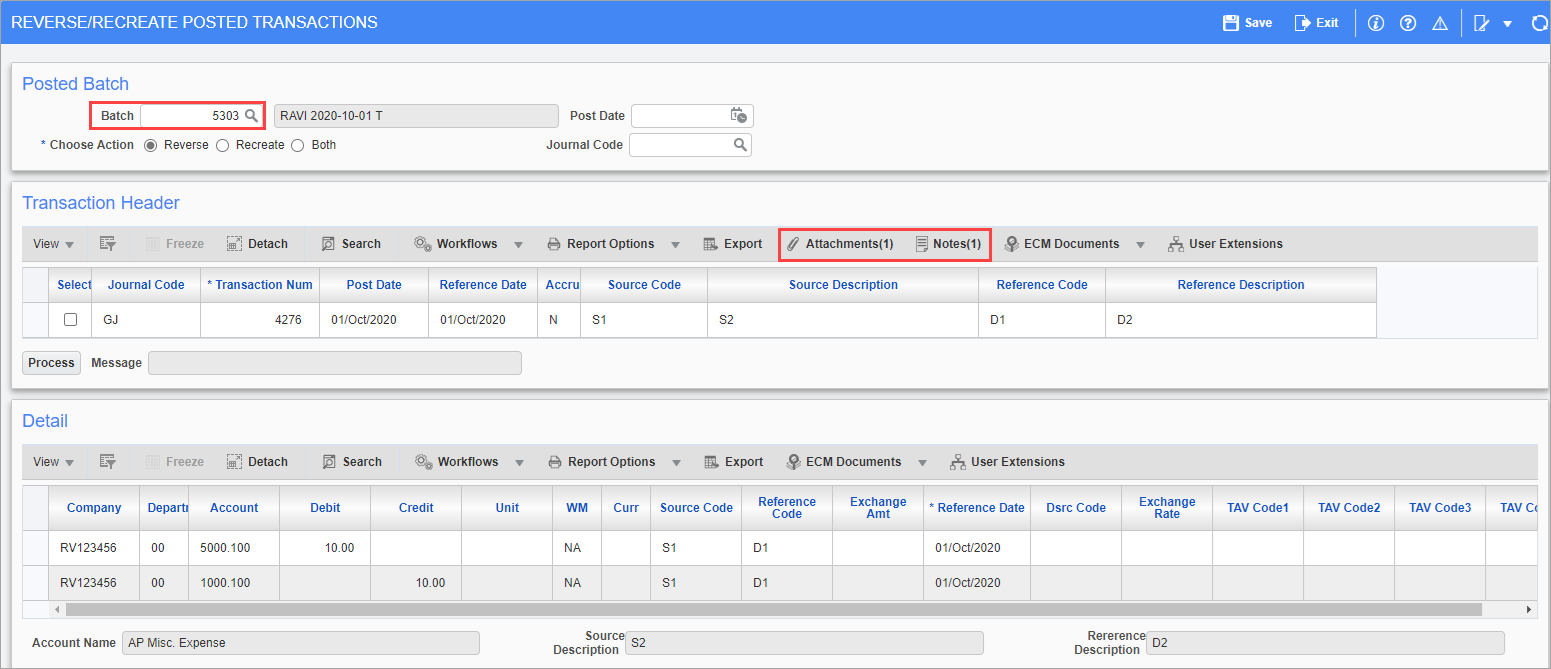
Task: Check the Select checkbox for transaction 4276
Action: [69, 318]
